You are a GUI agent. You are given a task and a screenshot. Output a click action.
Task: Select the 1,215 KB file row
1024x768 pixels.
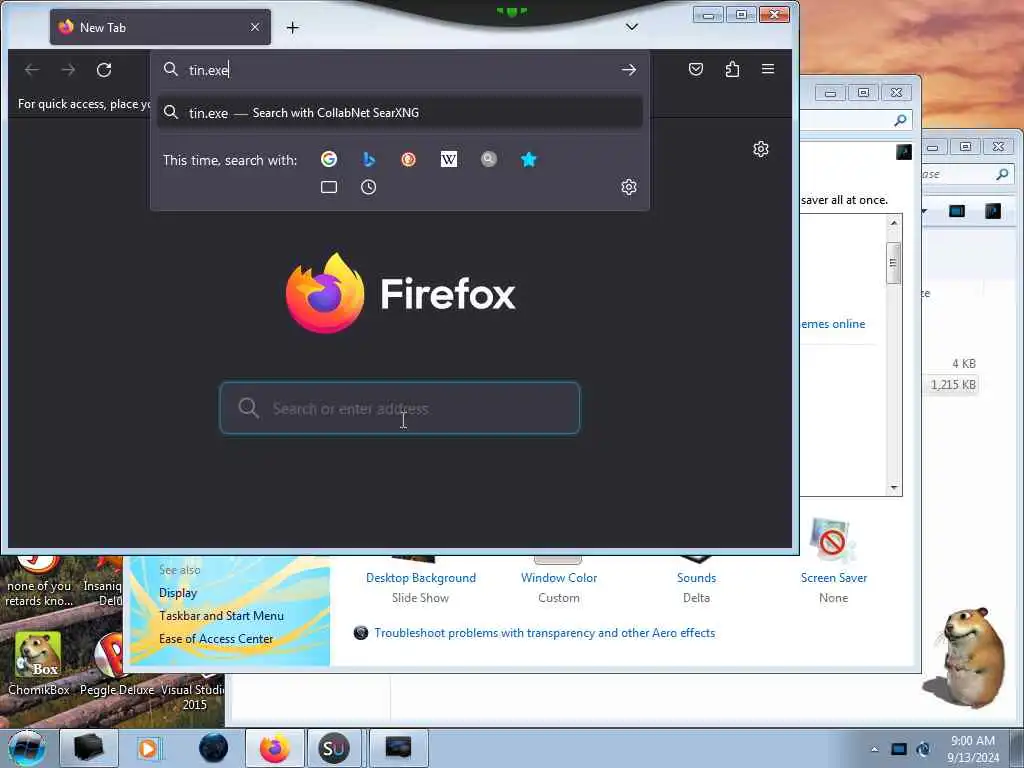click(953, 385)
